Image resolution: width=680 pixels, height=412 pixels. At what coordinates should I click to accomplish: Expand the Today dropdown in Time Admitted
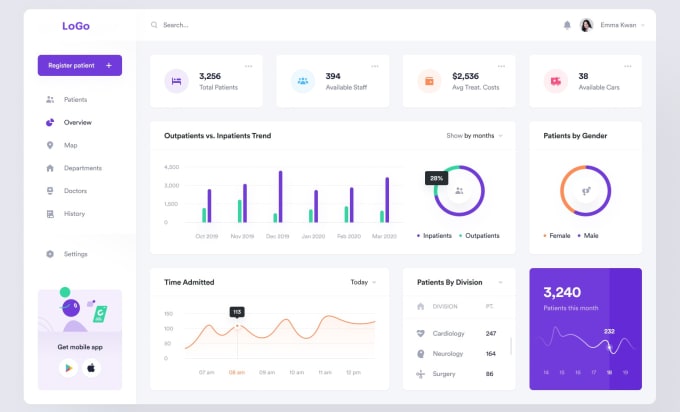pyautogui.click(x=363, y=282)
